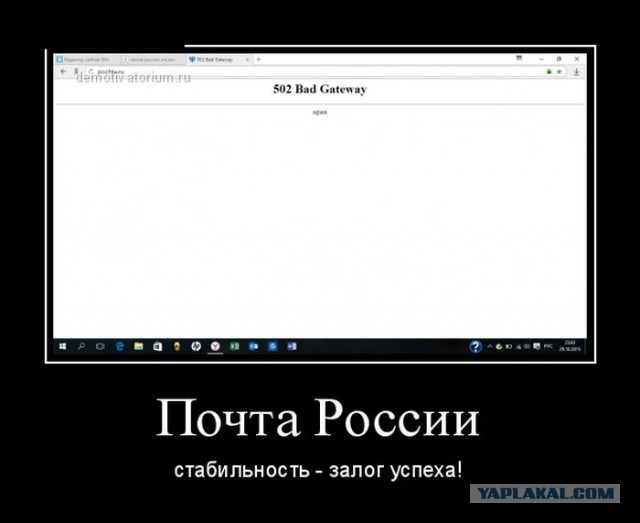
Task: Open Task View on the taskbar
Action: tap(100, 346)
